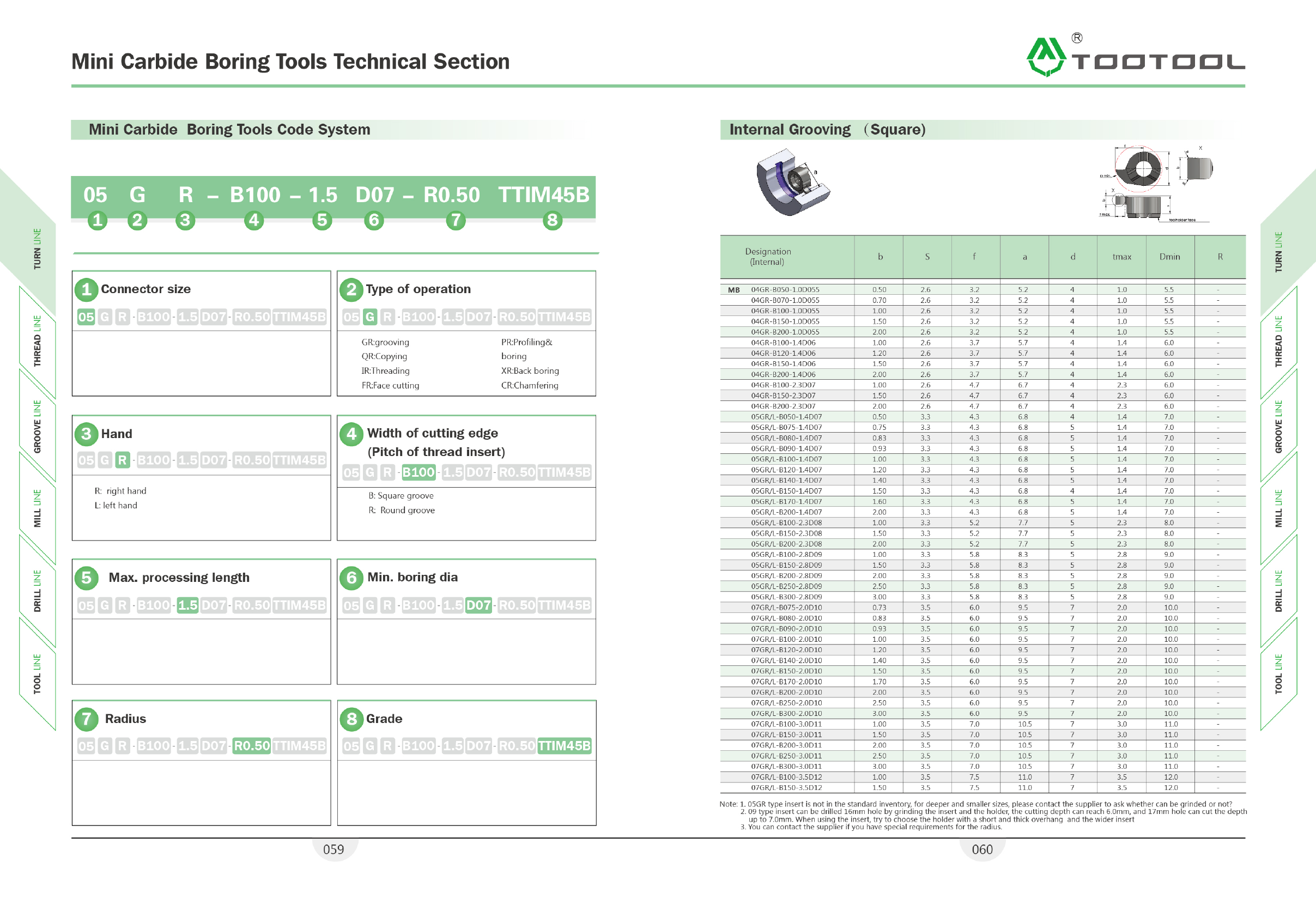
Task: Click the 'L: left hand' text
Action: tap(116, 506)
